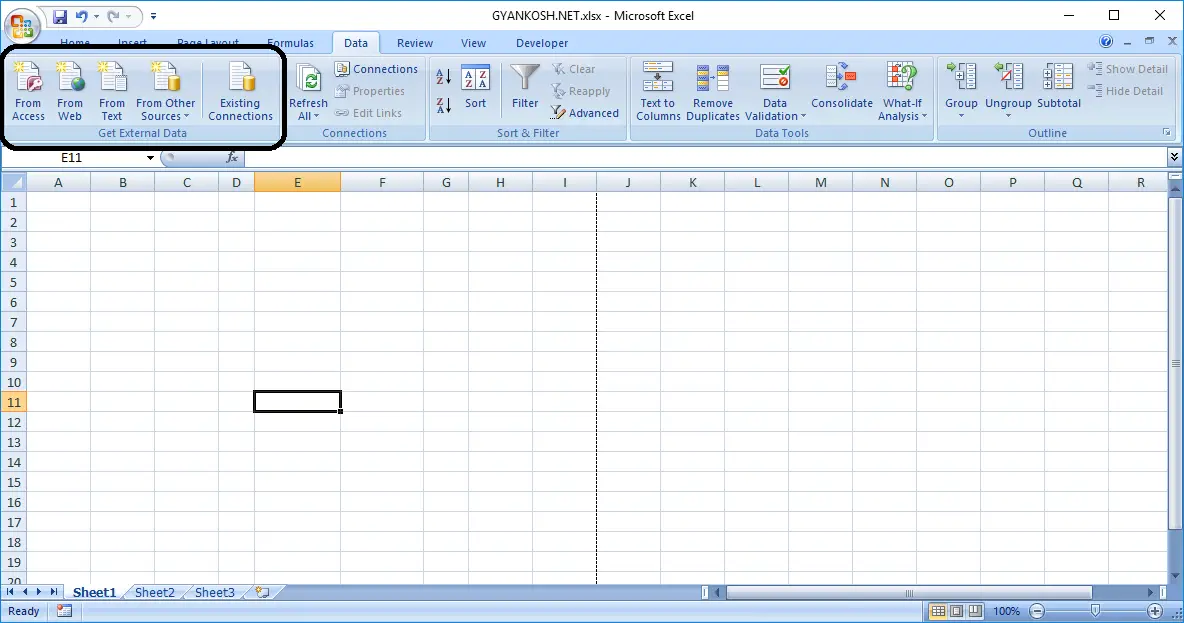
Task: Import data From Text file
Action: pos(112,91)
